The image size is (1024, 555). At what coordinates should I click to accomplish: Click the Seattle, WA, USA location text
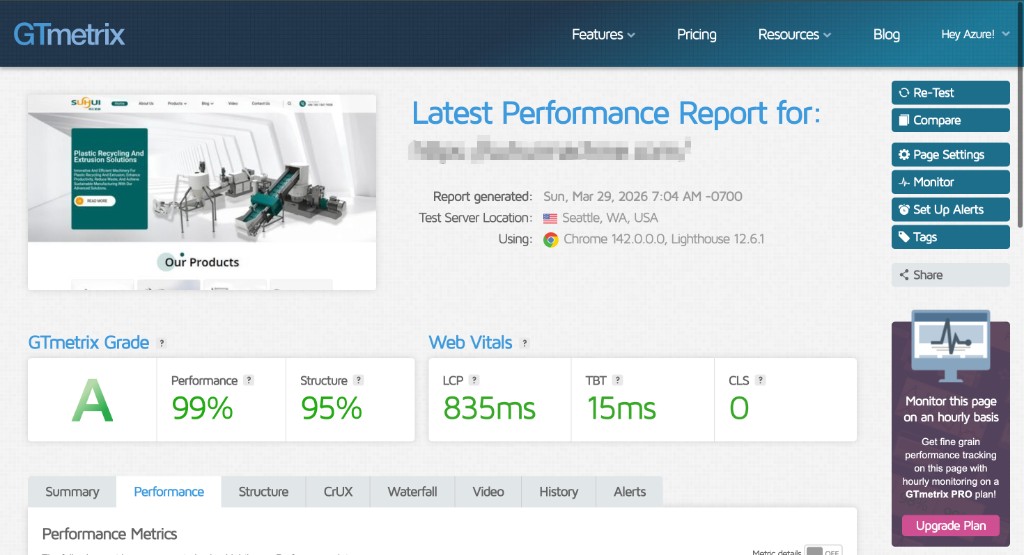[610, 218]
